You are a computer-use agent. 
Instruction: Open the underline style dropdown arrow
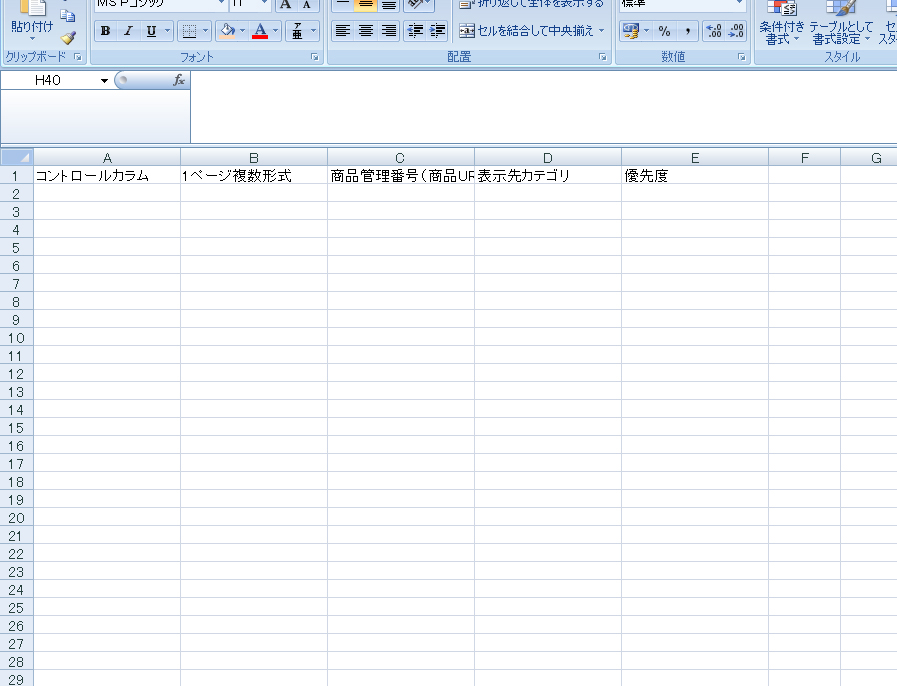click(167, 31)
